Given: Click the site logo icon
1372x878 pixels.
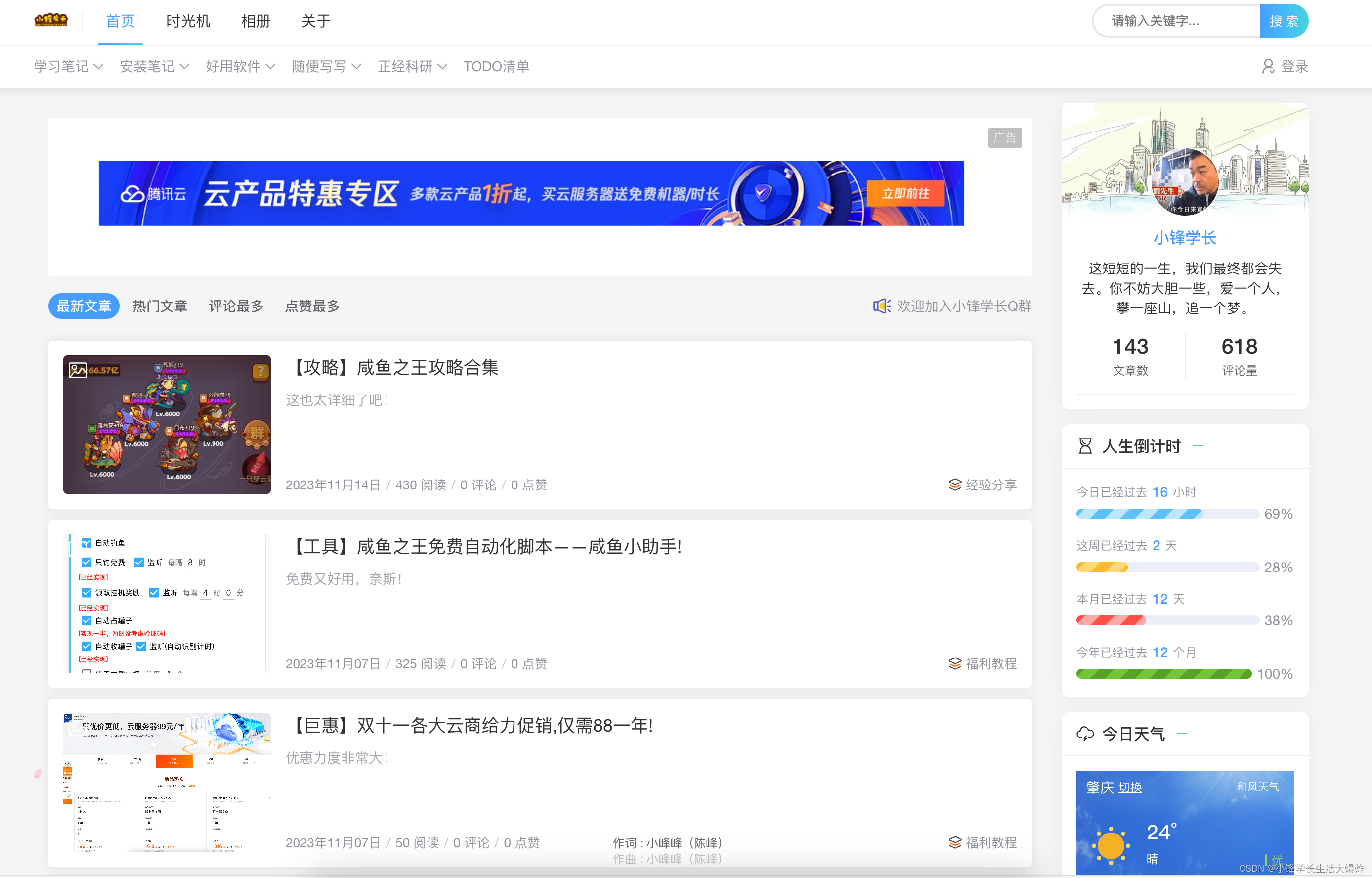Looking at the screenshot, I should click(51, 21).
